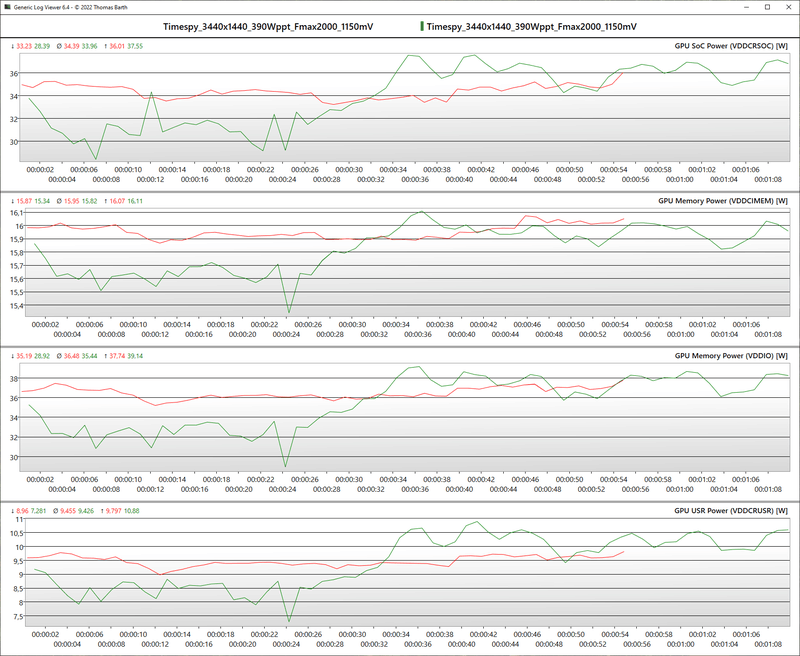The height and width of the screenshot is (656, 800).
Task: Click the red average value 9.455
Action: 68,511
